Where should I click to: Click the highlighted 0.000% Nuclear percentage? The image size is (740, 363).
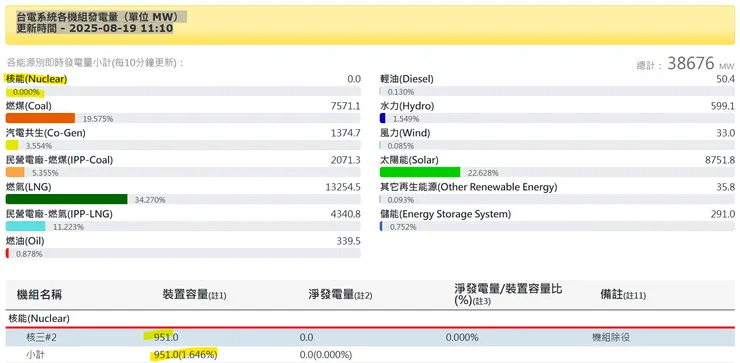coord(26,92)
